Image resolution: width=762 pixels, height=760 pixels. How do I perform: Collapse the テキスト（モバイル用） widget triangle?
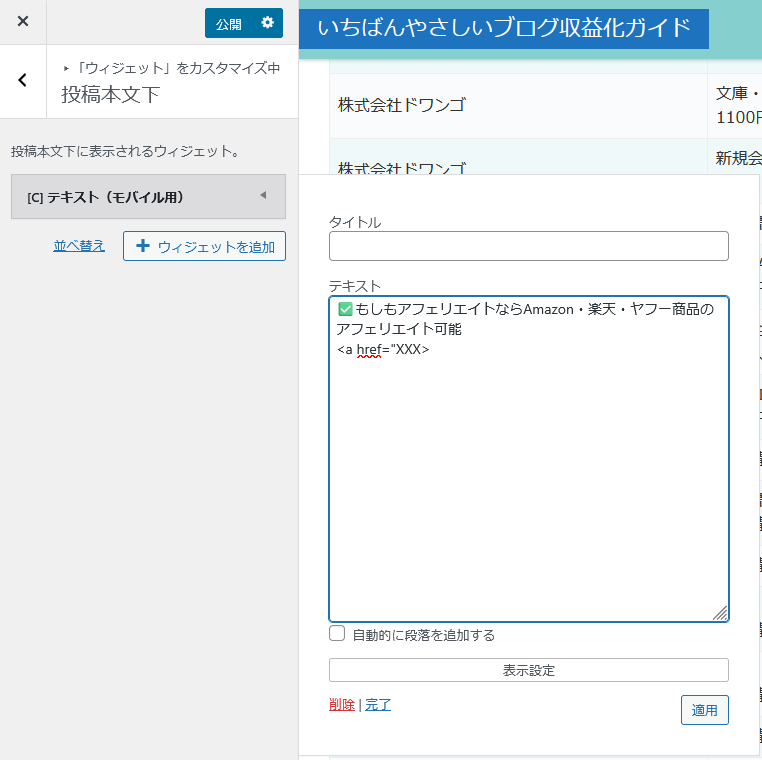coord(263,196)
